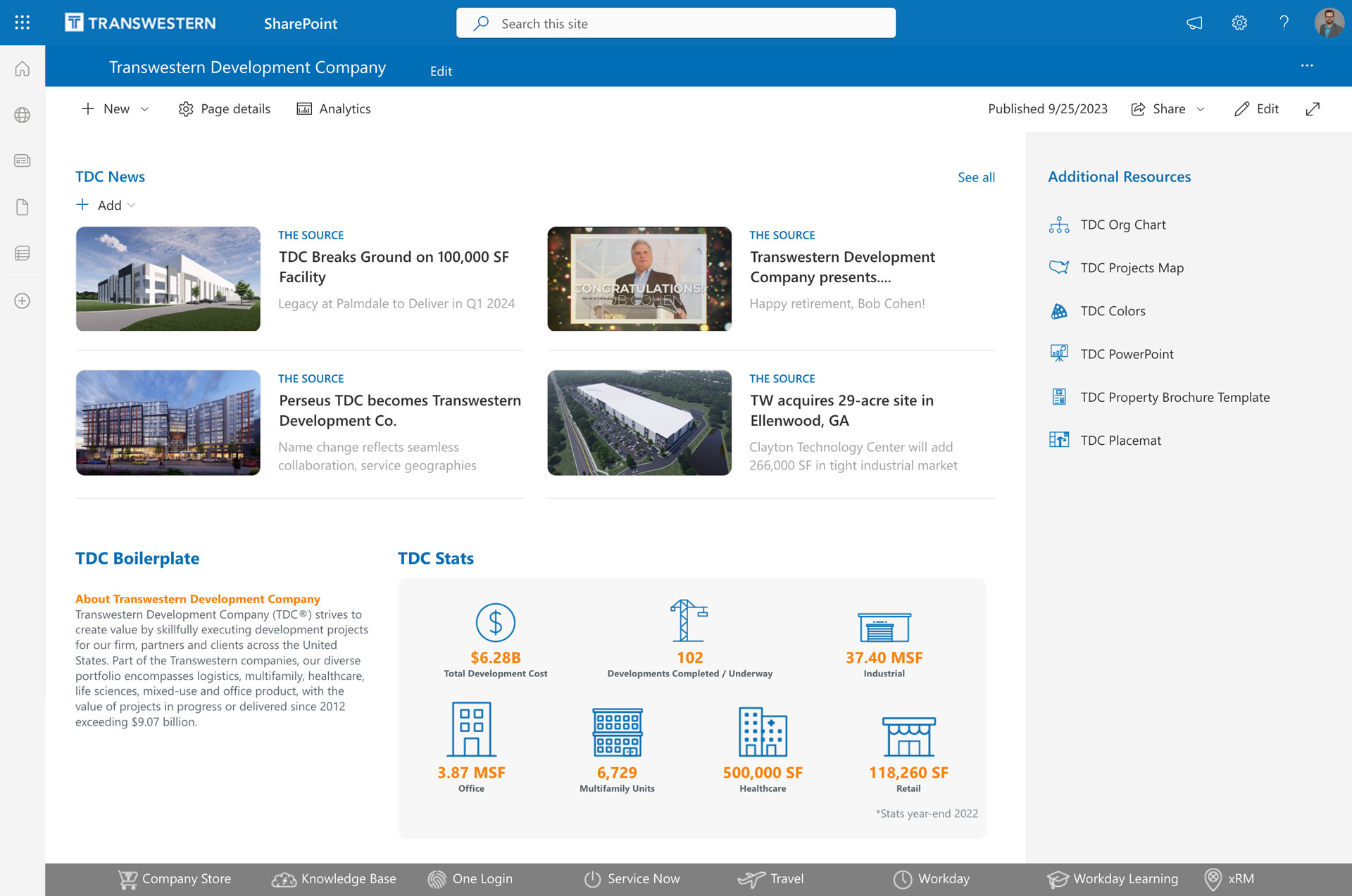Image resolution: width=1352 pixels, height=896 pixels.
Task: Open Knowledge Base footer link
Action: (349, 879)
